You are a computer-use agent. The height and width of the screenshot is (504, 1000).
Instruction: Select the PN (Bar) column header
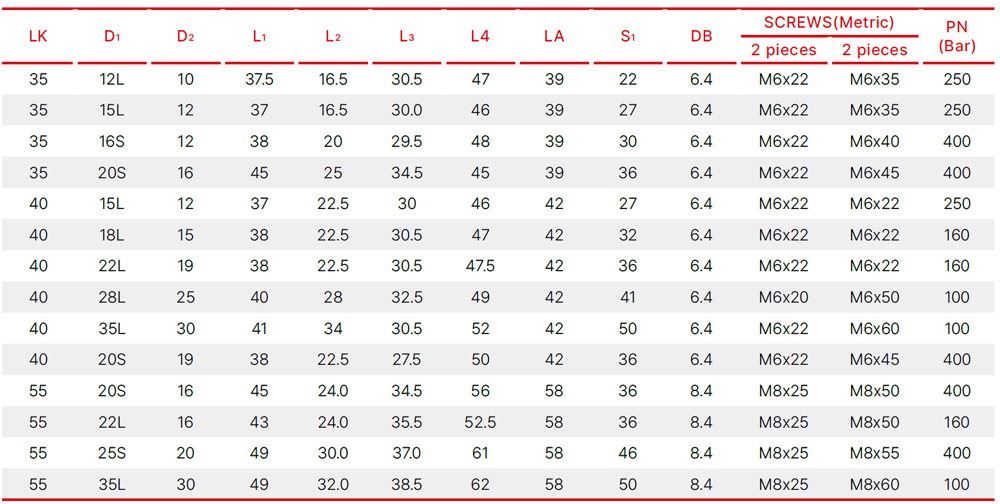point(957,36)
